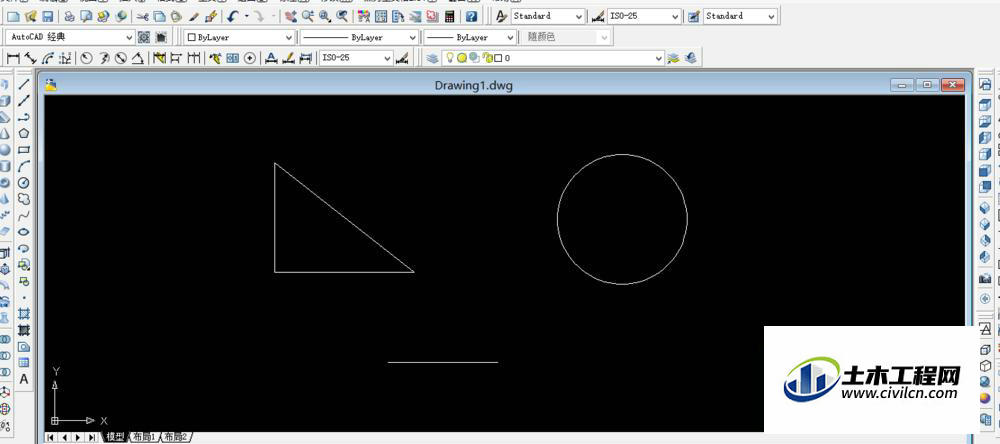The image size is (1000, 444).
Task: Open the undo history dropdown arrow
Action: coord(246,17)
